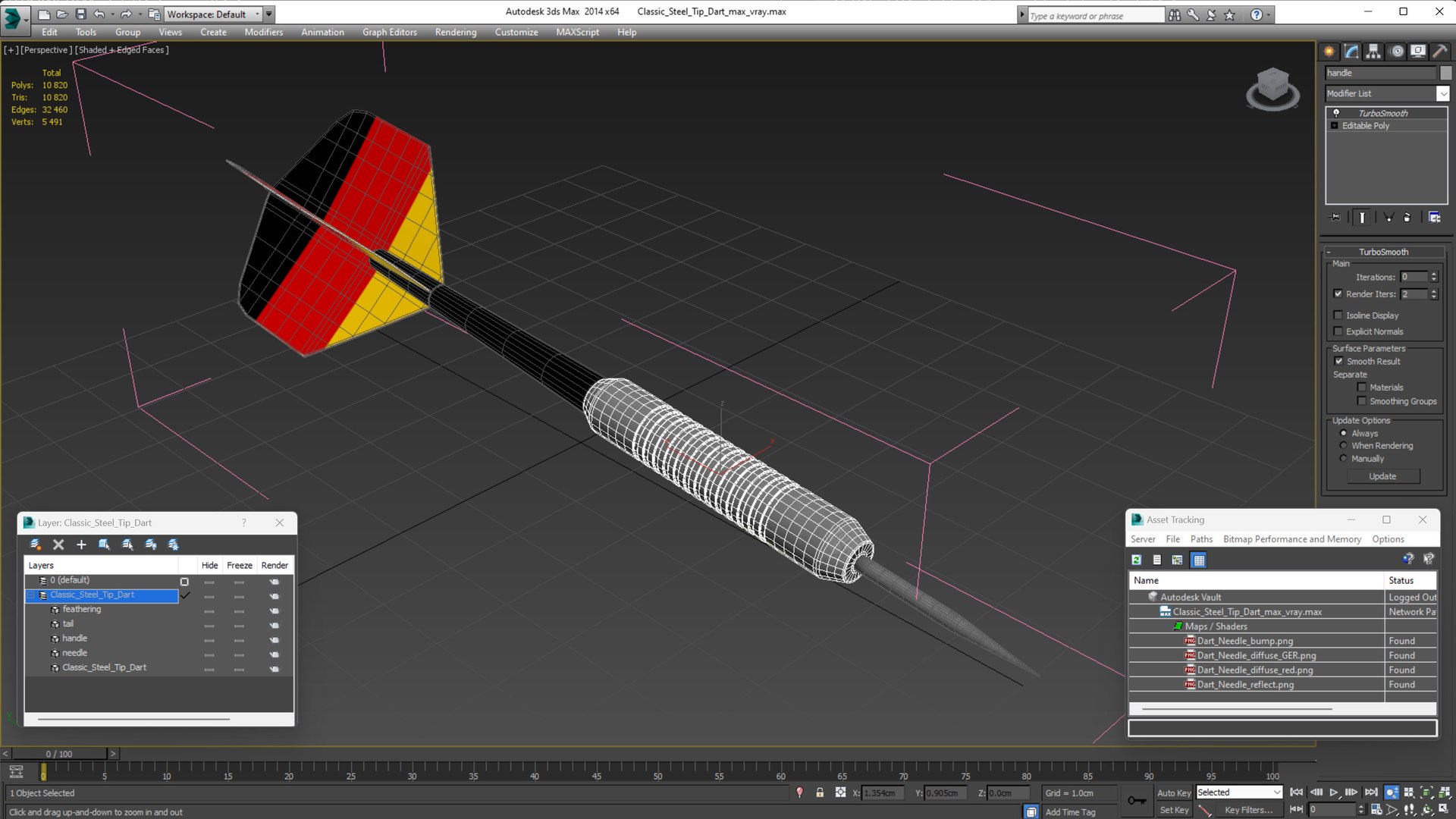Click the object color swatch beside handle name
The image size is (1456, 819).
pyautogui.click(x=1445, y=73)
